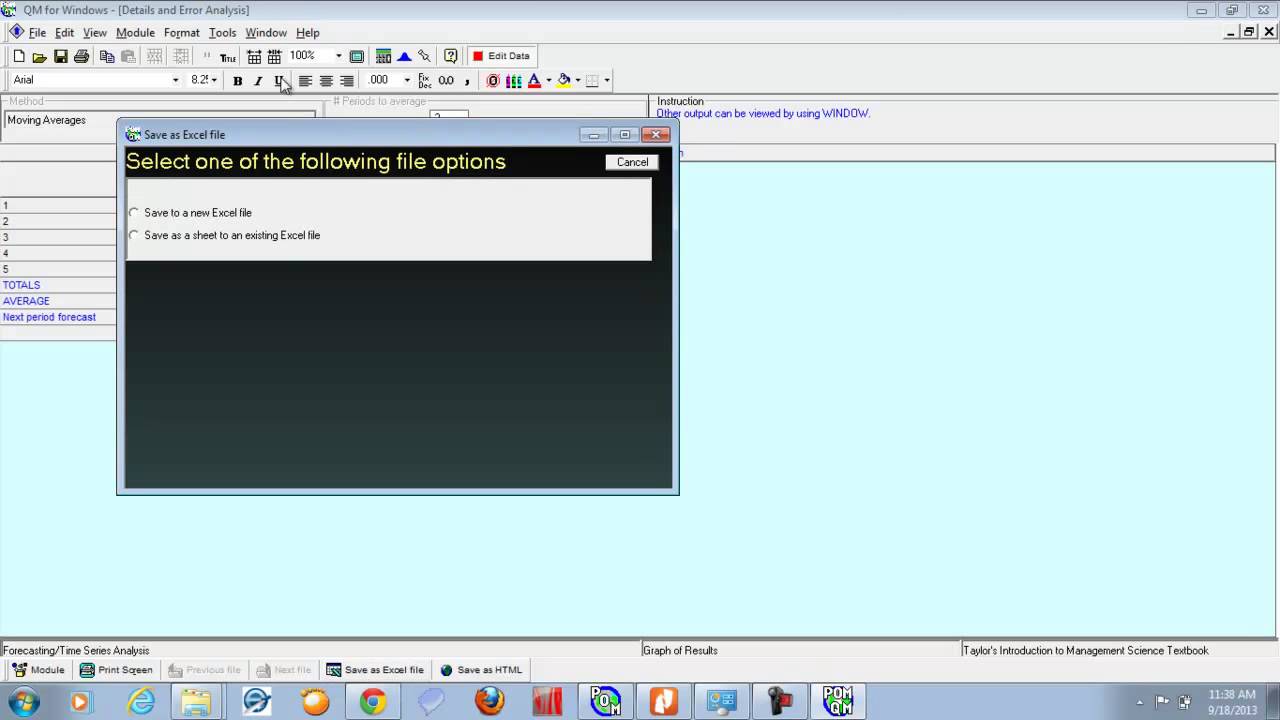This screenshot has width=1280, height=720.
Task: Open the font size dropdown
Action: pyautogui.click(x=214, y=81)
